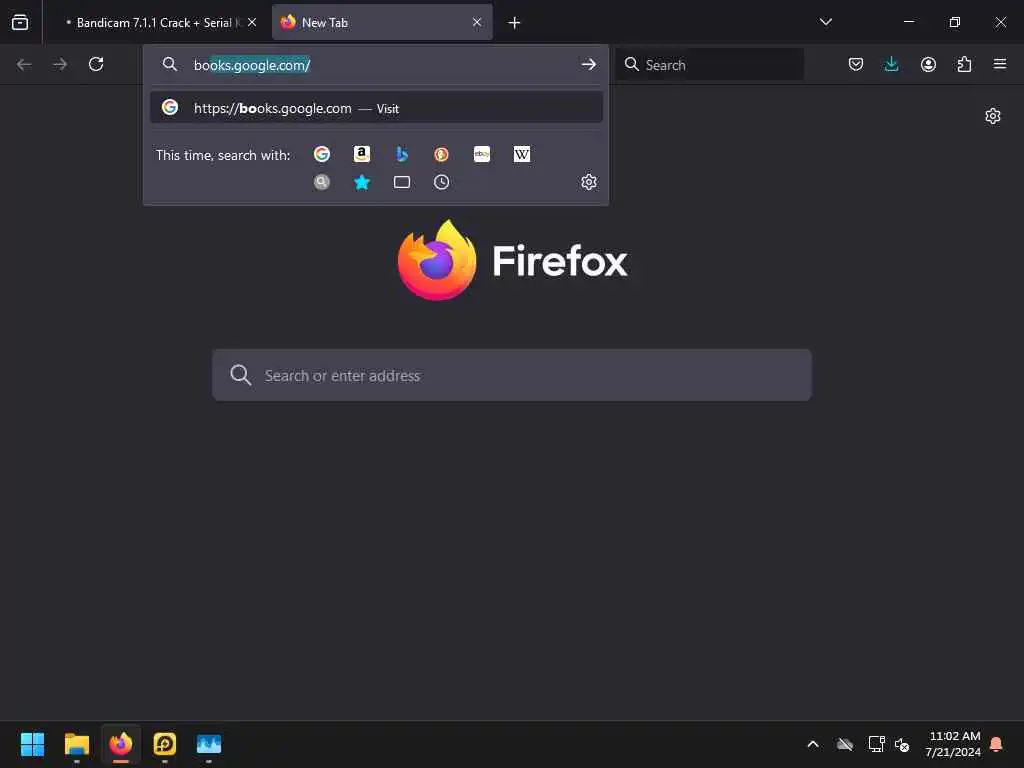The image size is (1024, 768).
Task: Open the Extensions puzzle icon
Action: tap(964, 64)
